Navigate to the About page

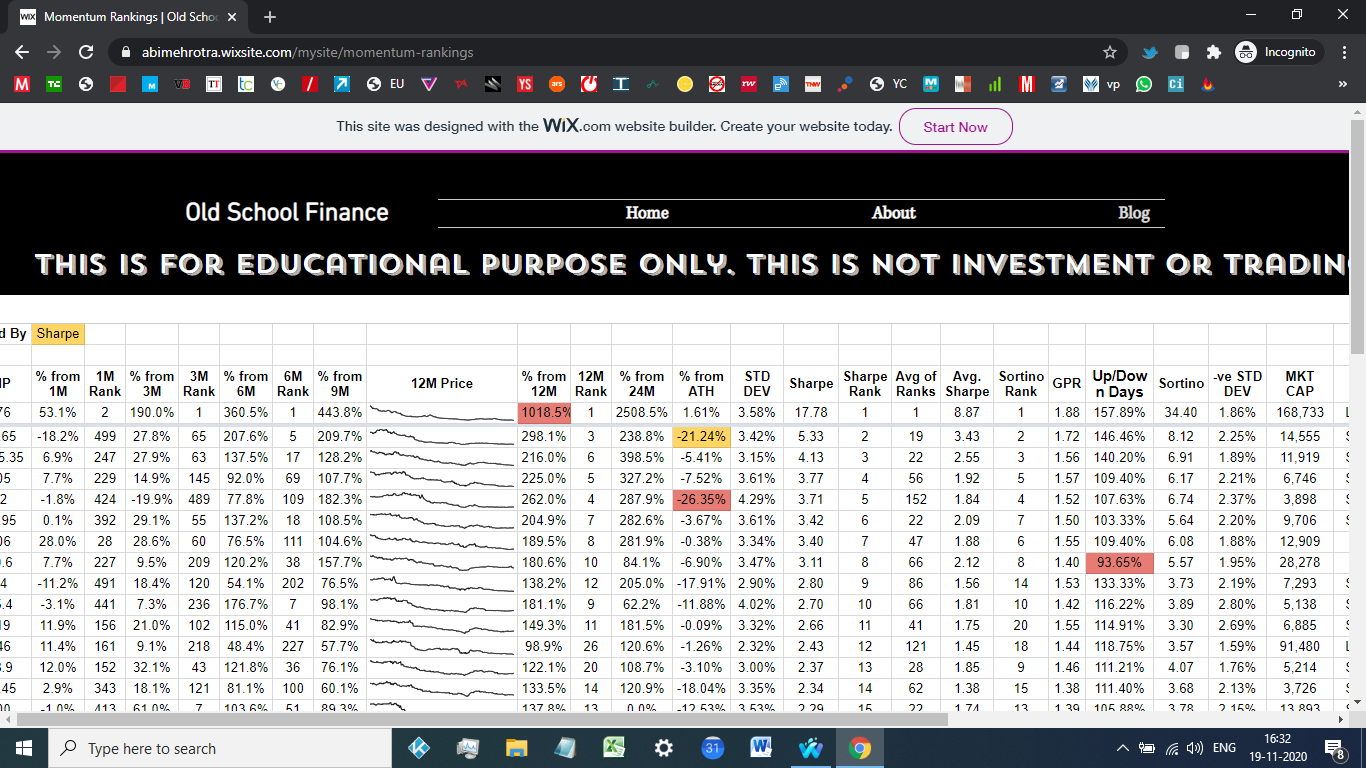point(893,213)
